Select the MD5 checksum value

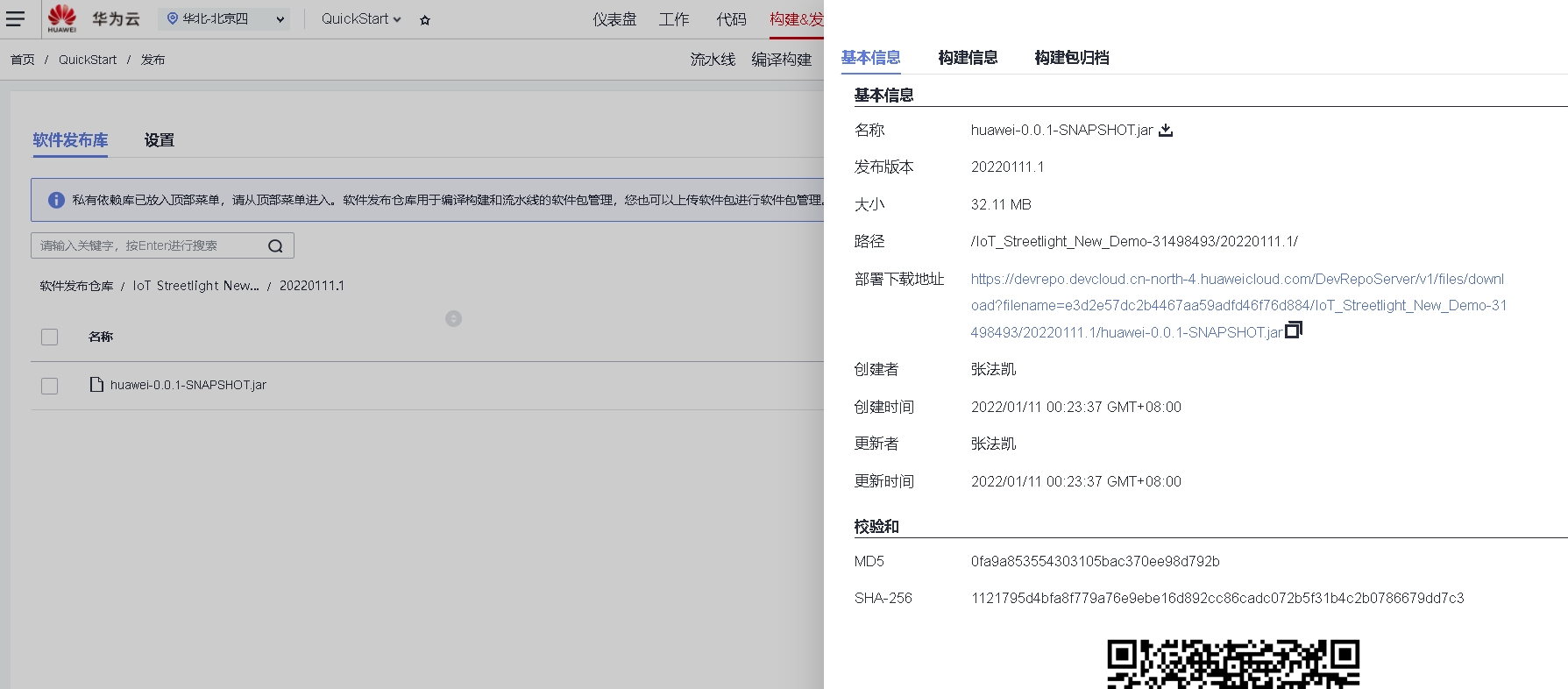1095,561
